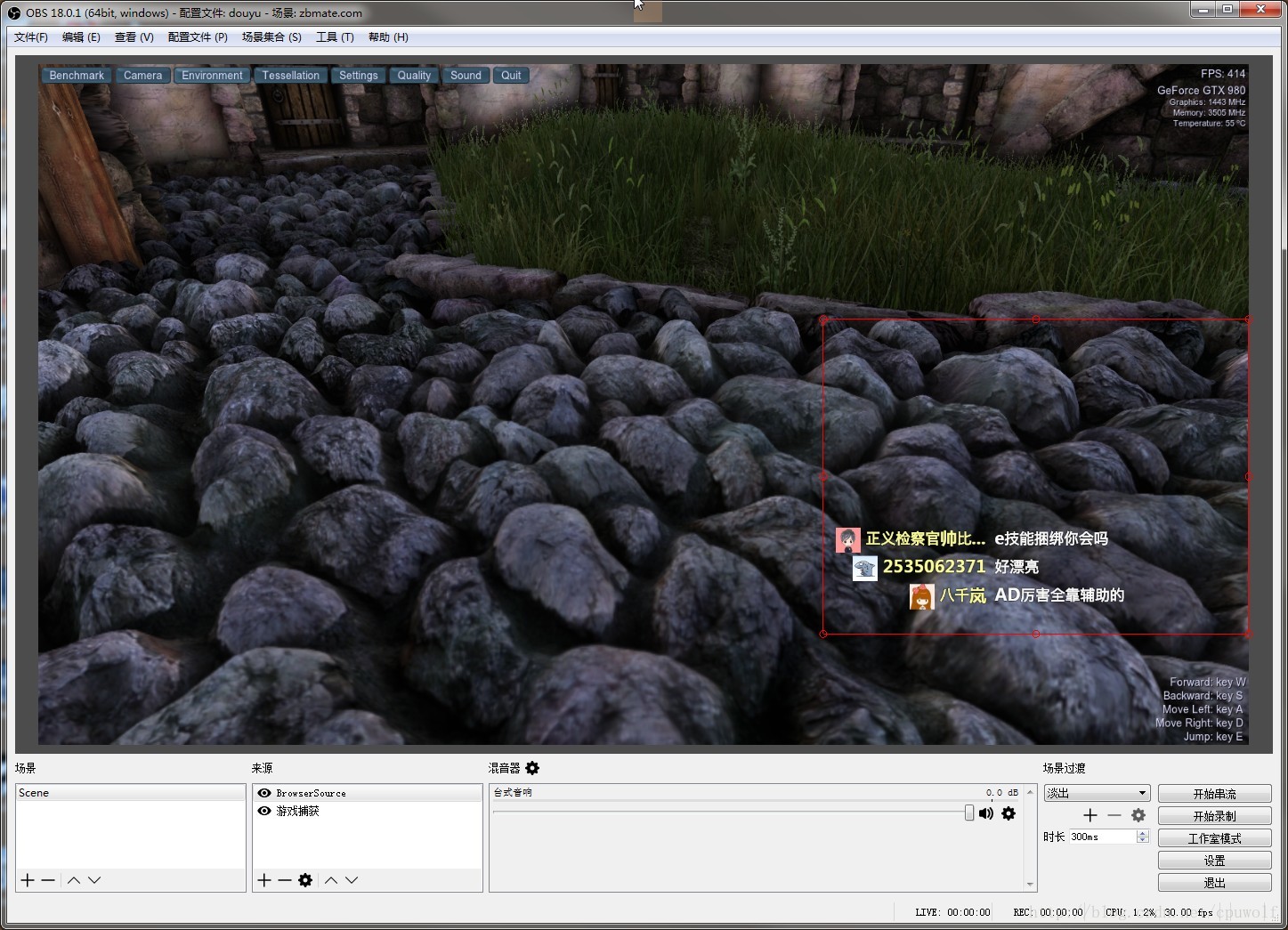
Task: Click the 0.0 dB level readout
Action: pyautogui.click(x=1002, y=792)
